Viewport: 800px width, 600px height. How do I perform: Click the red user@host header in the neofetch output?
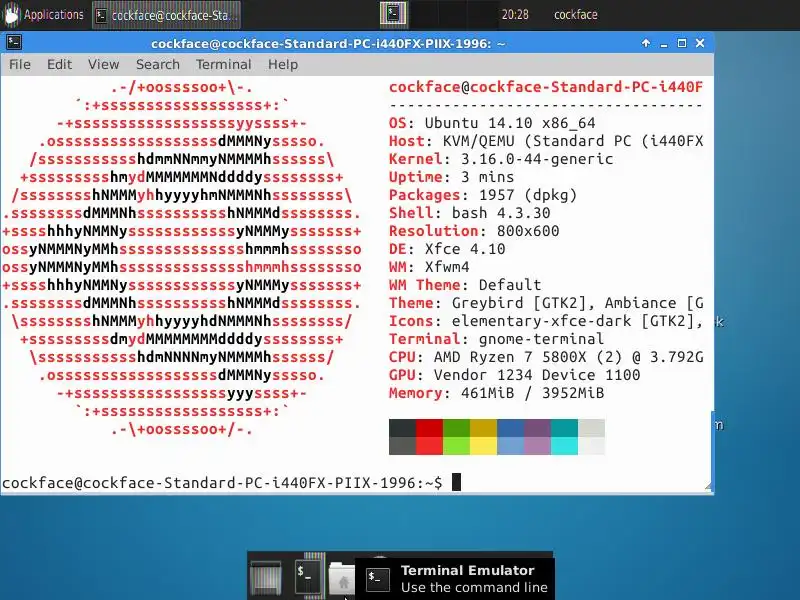pos(546,87)
